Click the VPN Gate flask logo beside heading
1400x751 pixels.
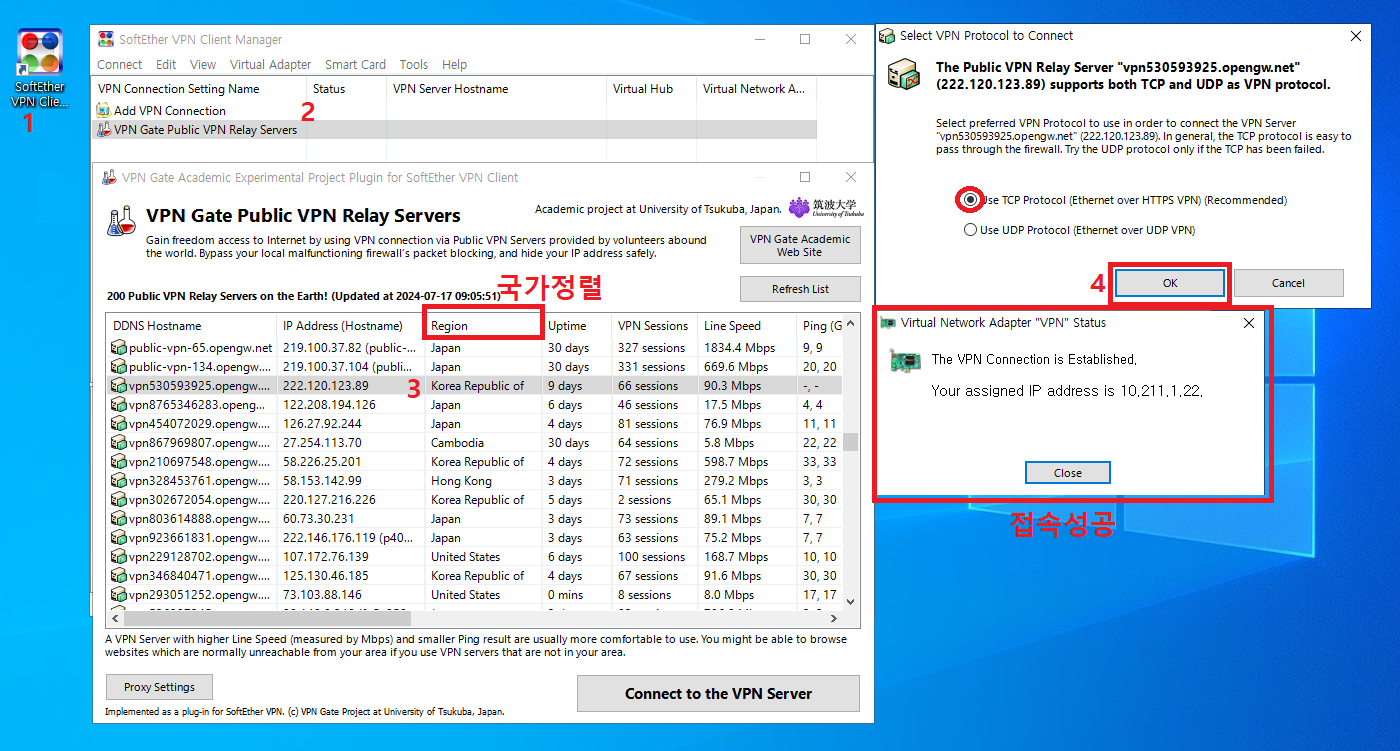click(121, 221)
